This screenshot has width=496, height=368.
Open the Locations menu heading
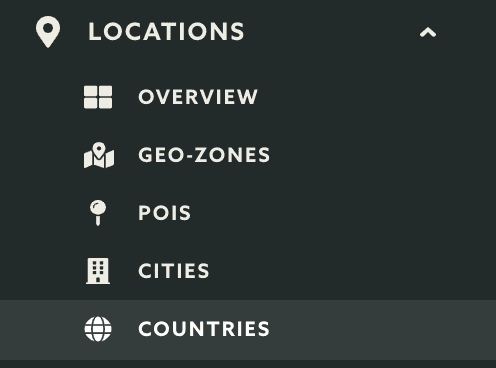click(166, 32)
